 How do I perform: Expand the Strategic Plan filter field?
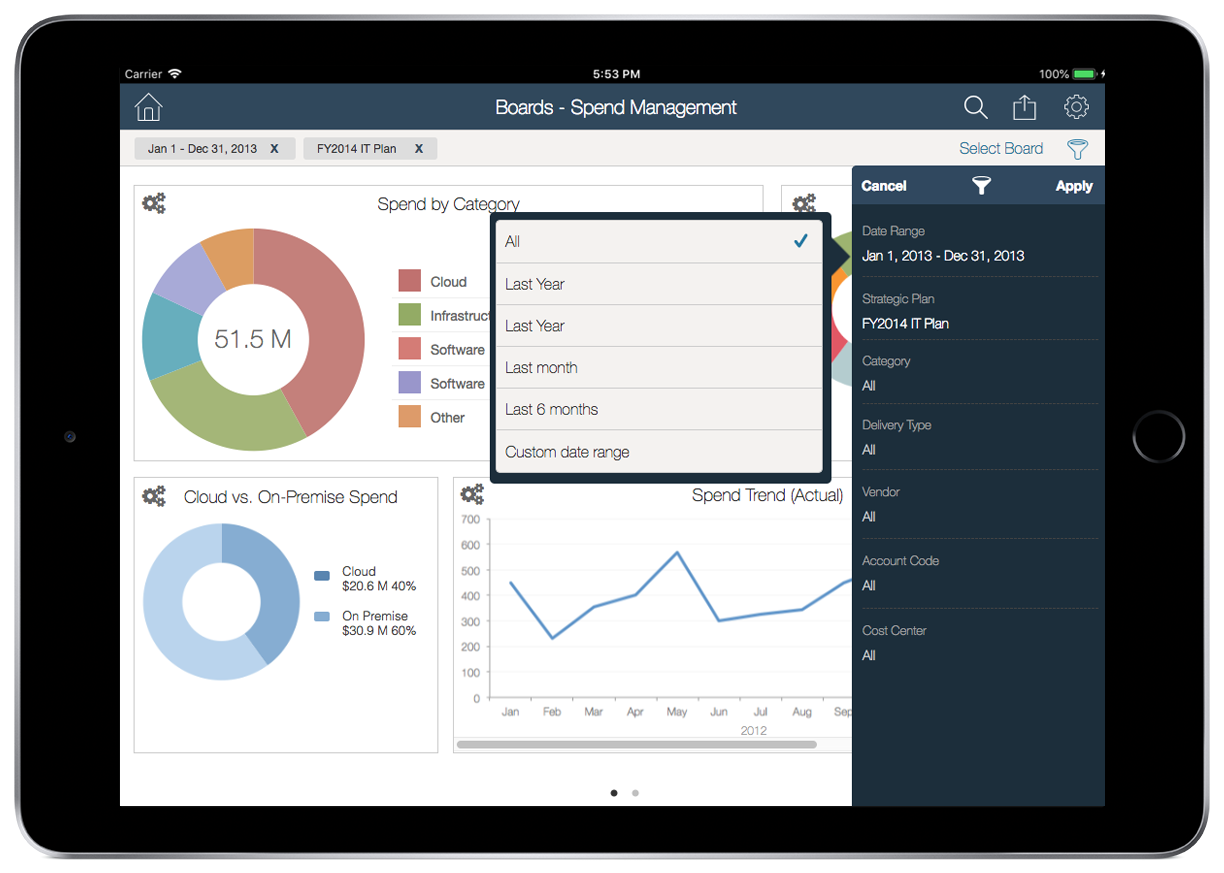click(x=979, y=312)
